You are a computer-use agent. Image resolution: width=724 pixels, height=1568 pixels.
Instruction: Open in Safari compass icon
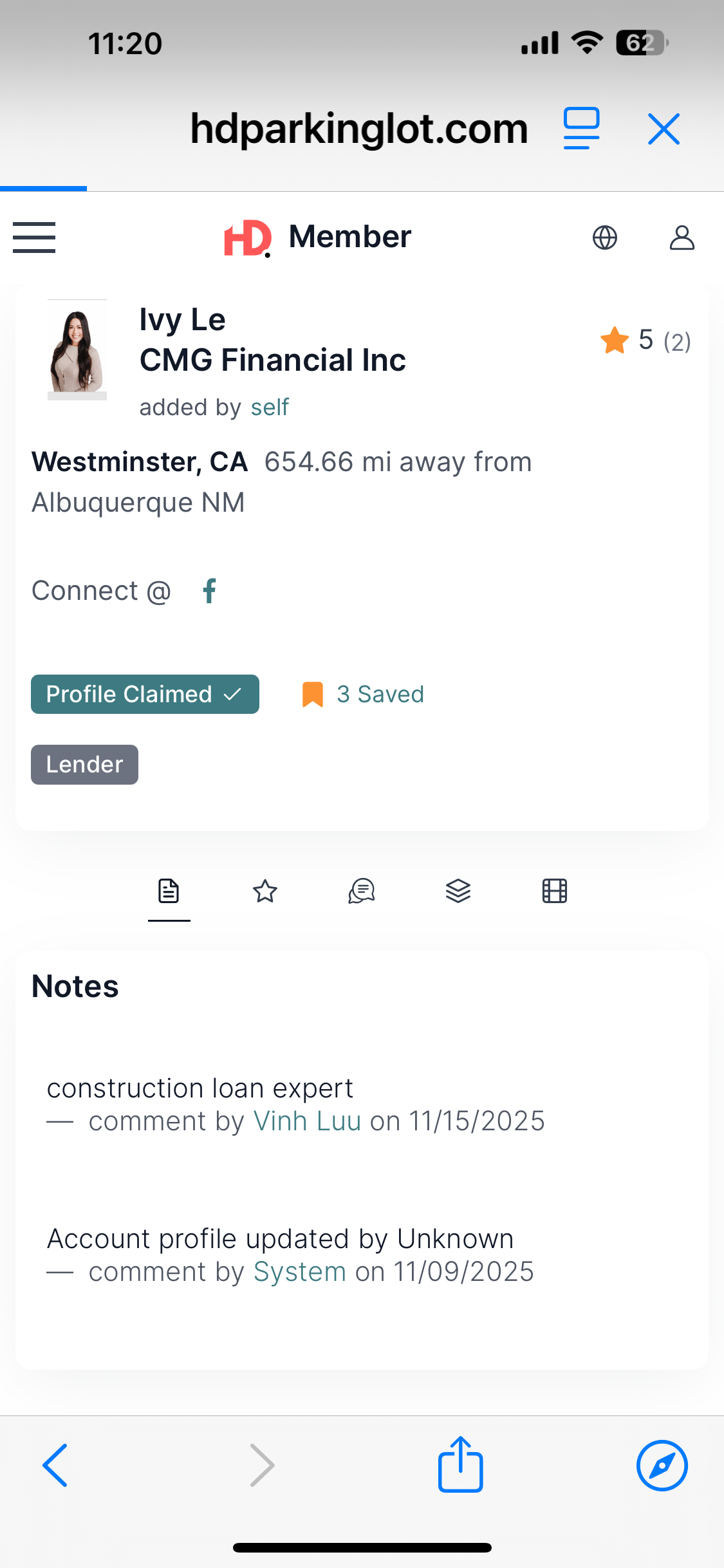pyautogui.click(x=662, y=1465)
